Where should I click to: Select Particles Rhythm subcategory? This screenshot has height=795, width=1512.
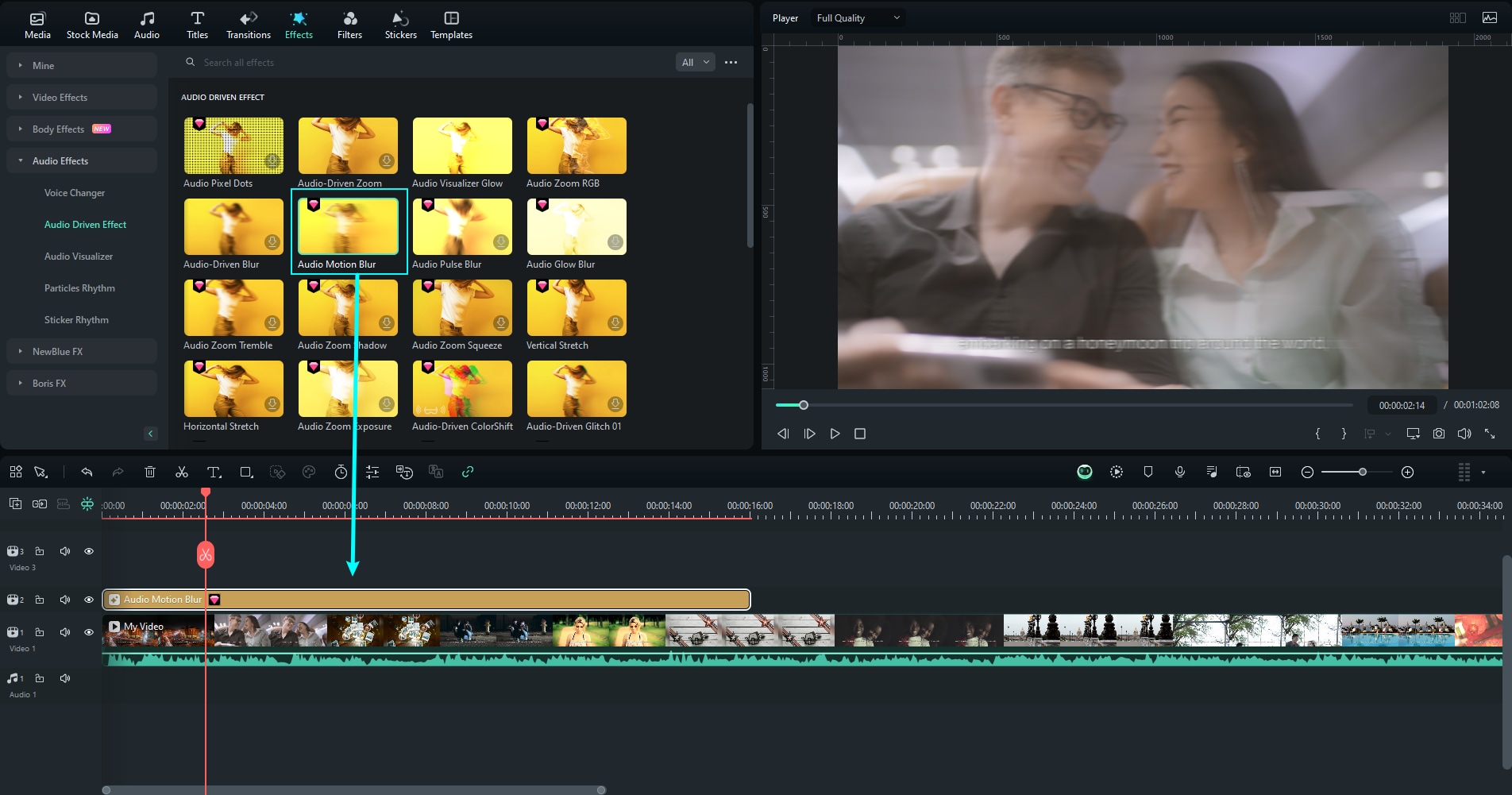[79, 288]
